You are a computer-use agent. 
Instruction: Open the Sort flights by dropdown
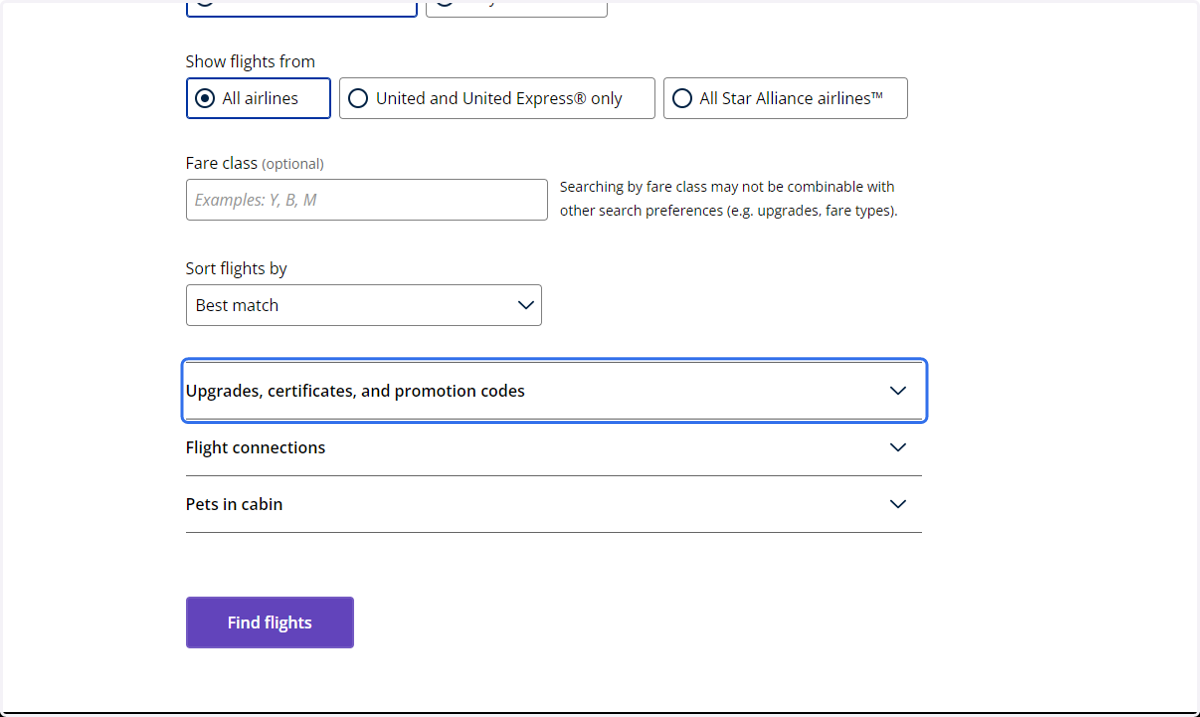(x=364, y=305)
